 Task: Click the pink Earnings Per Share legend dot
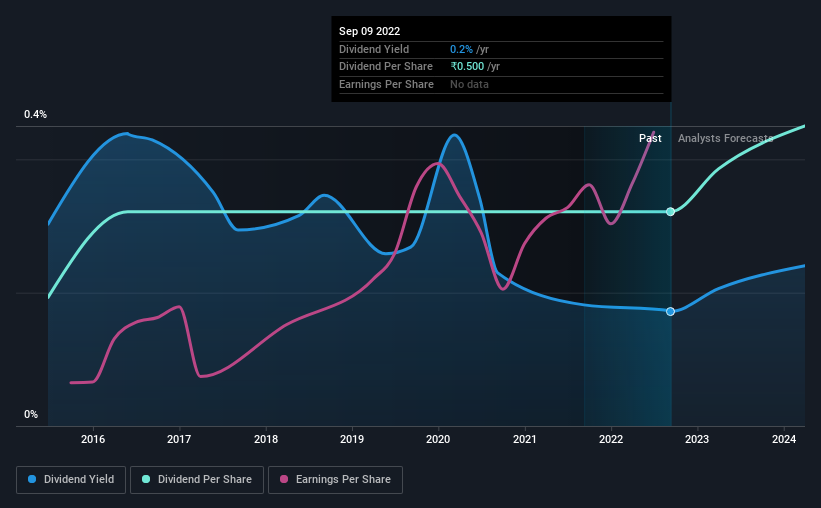pos(284,479)
